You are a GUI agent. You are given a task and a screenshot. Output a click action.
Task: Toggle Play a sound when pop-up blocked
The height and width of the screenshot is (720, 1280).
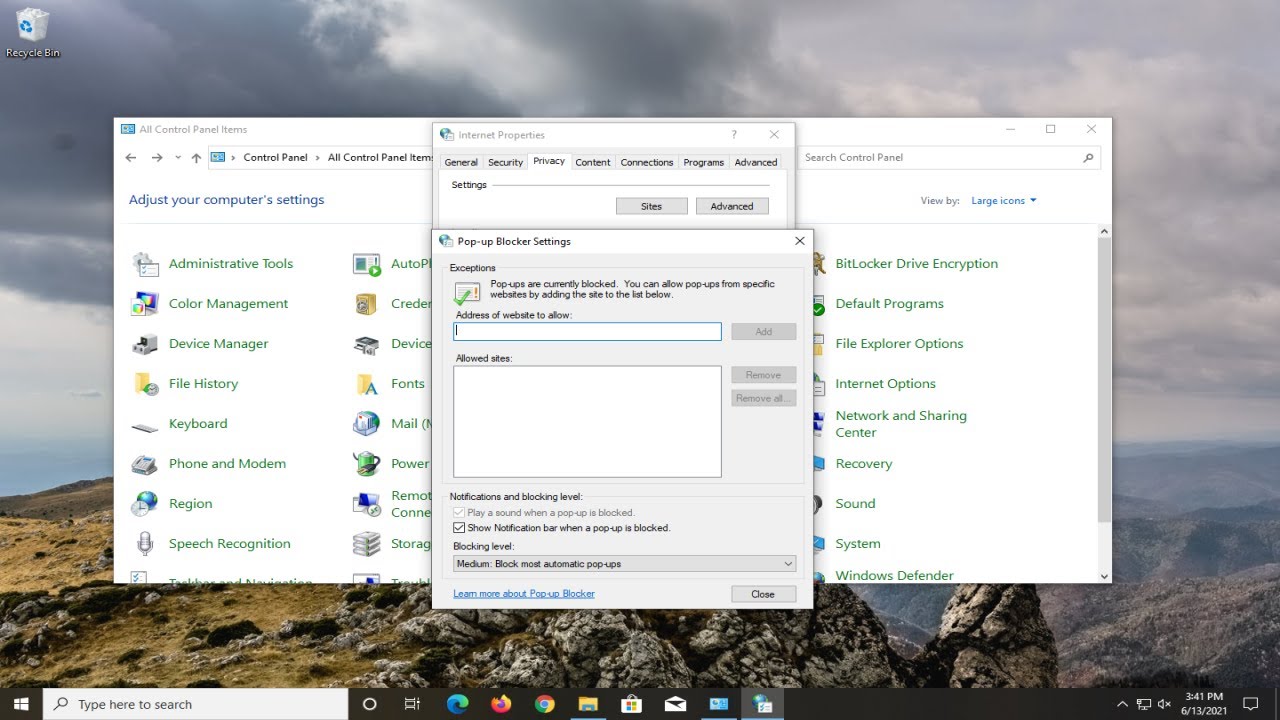459,513
